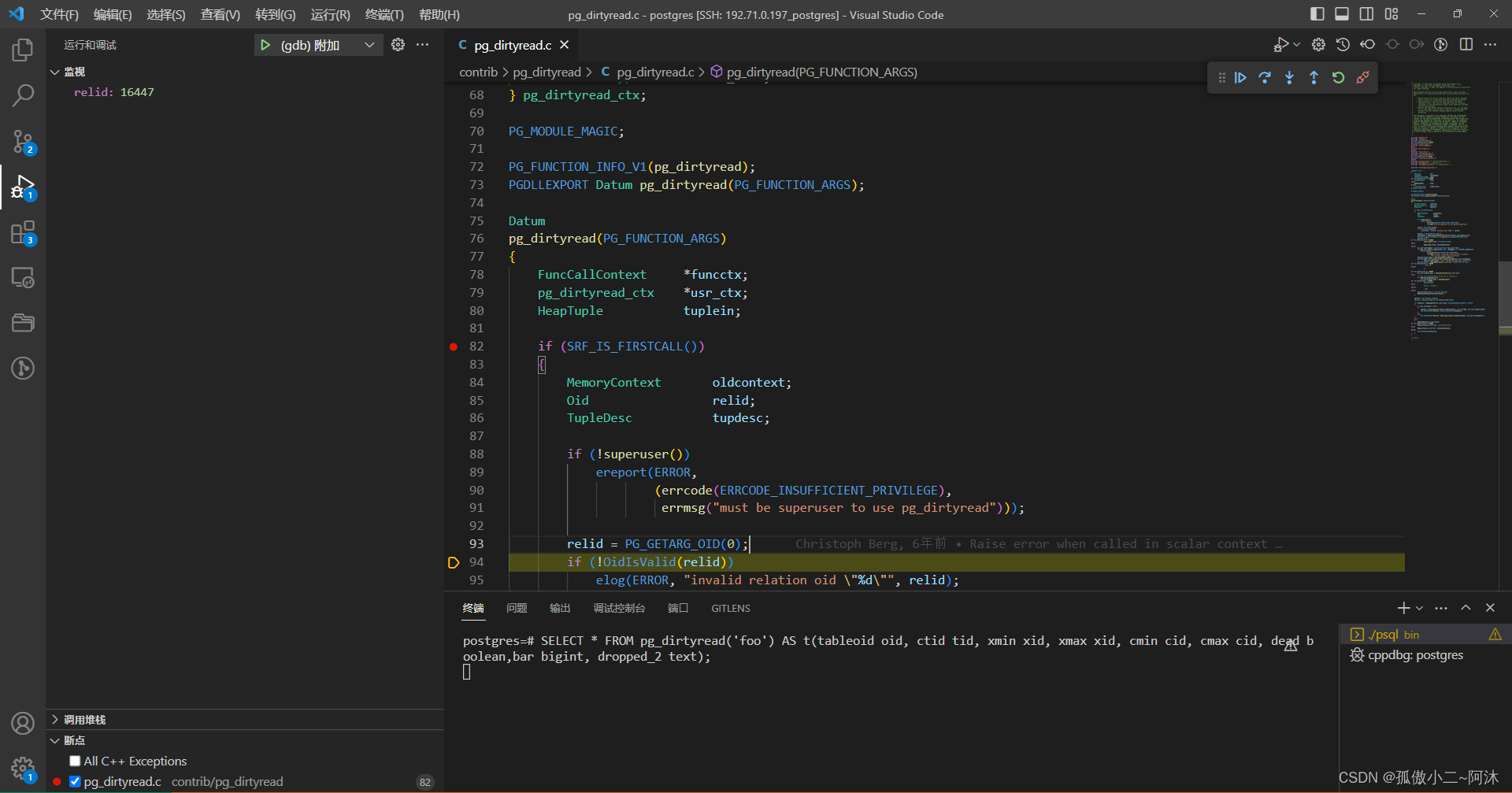Open dropdown arrow next to Run or Debug icon

(1296, 44)
